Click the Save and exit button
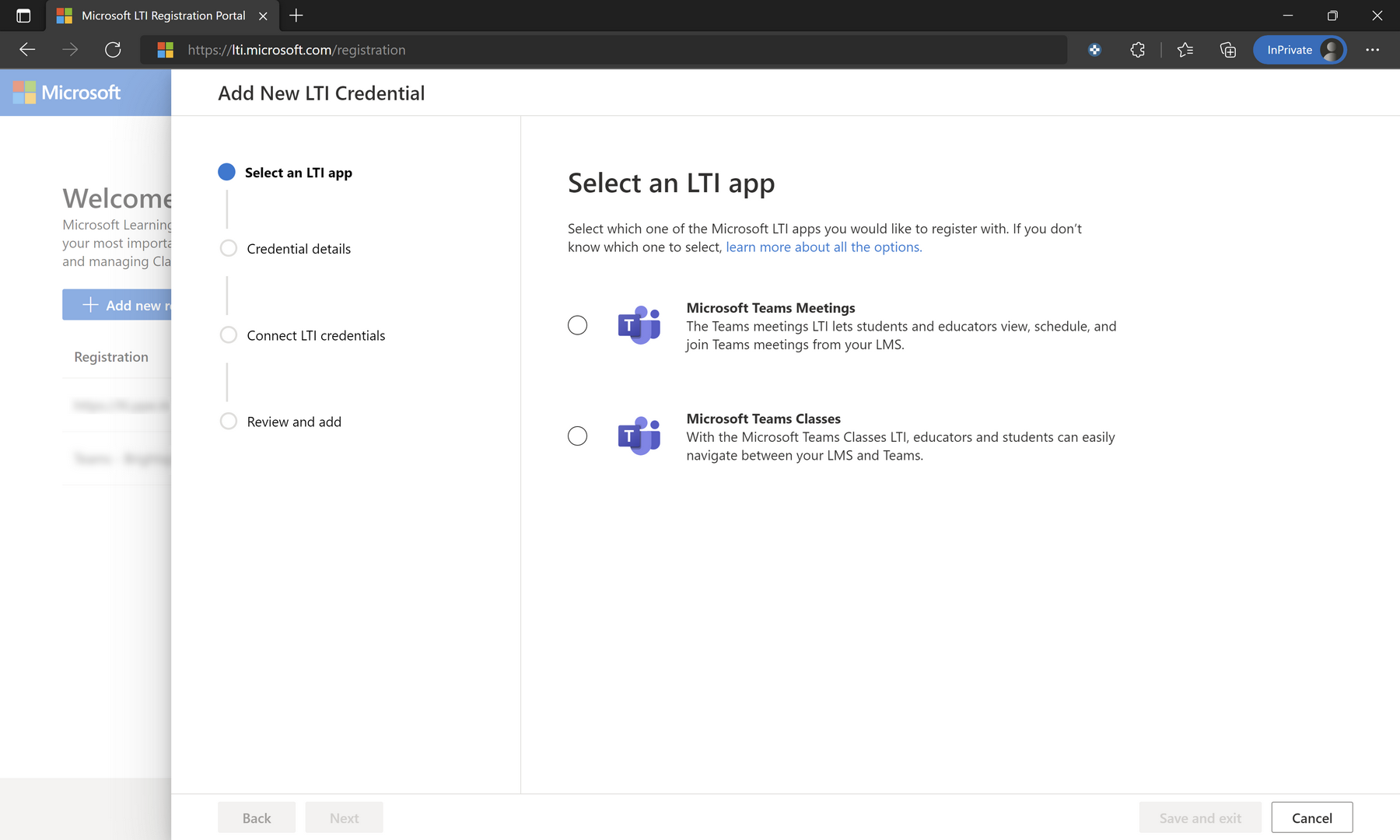This screenshot has height=840, width=1400. tap(1199, 817)
